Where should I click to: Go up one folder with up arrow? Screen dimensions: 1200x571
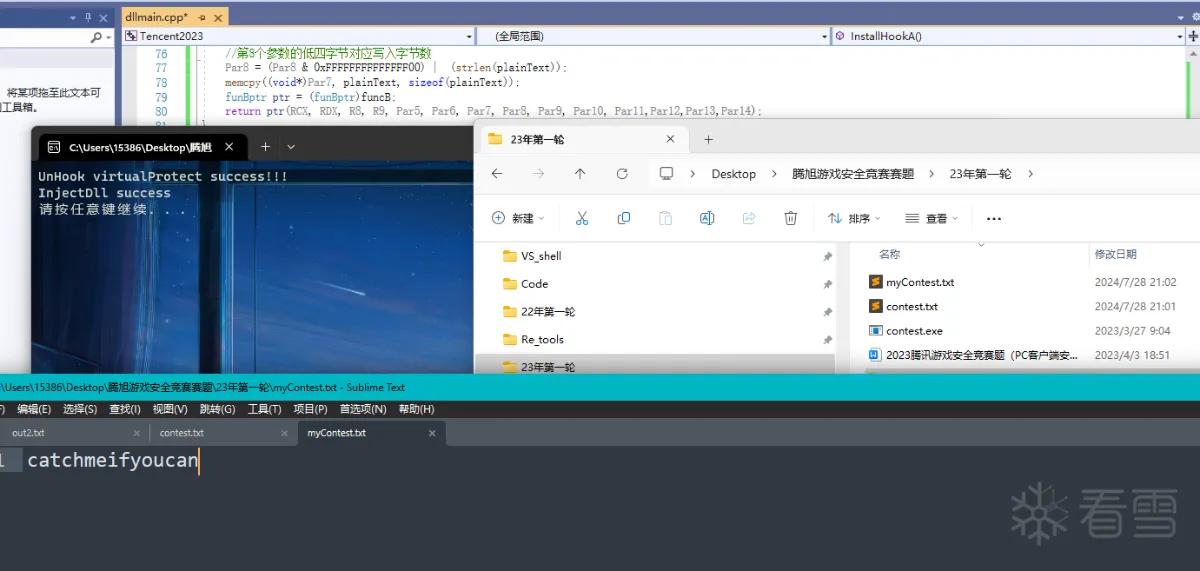(580, 173)
